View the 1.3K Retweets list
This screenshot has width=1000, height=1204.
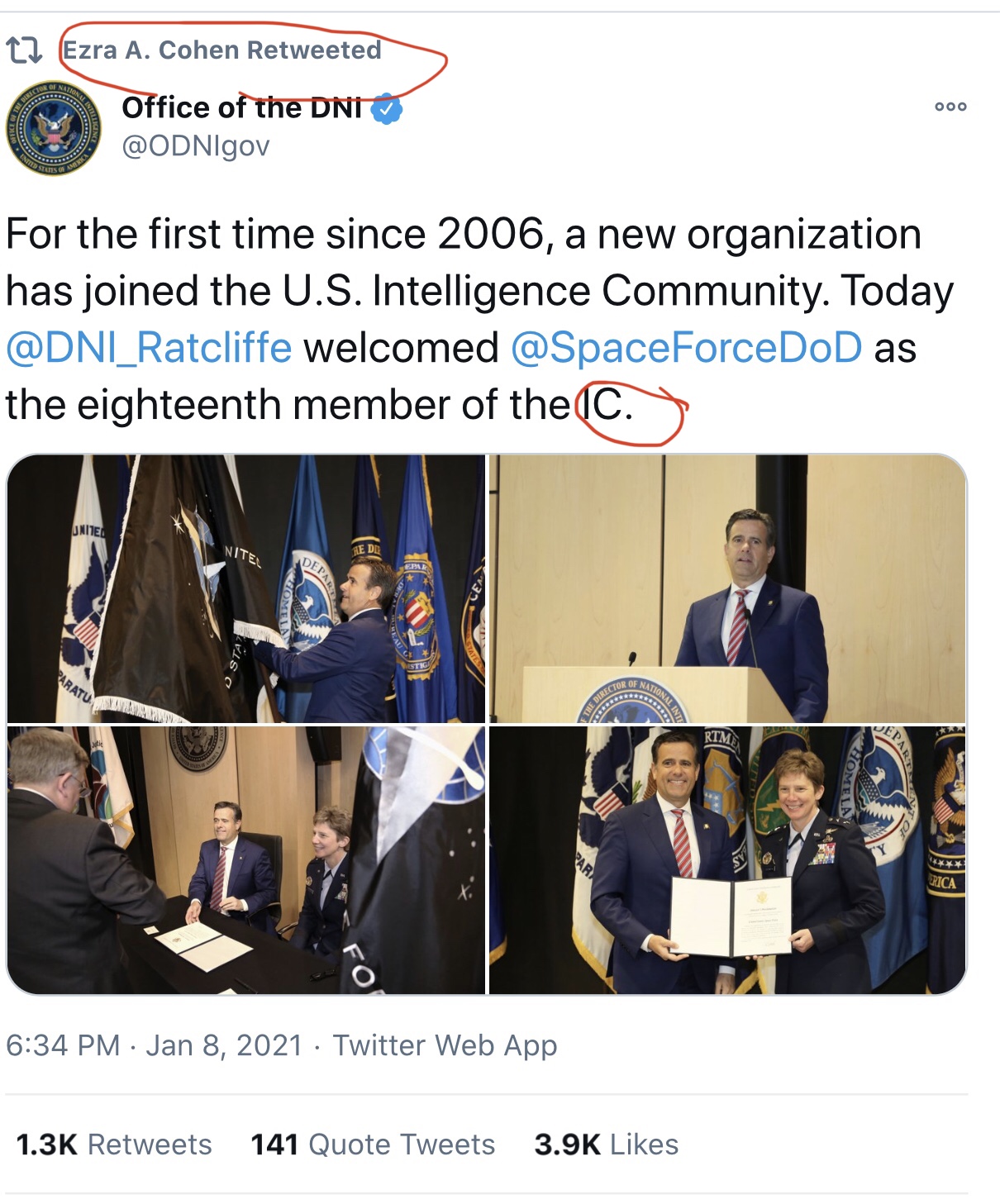[x=114, y=1145]
